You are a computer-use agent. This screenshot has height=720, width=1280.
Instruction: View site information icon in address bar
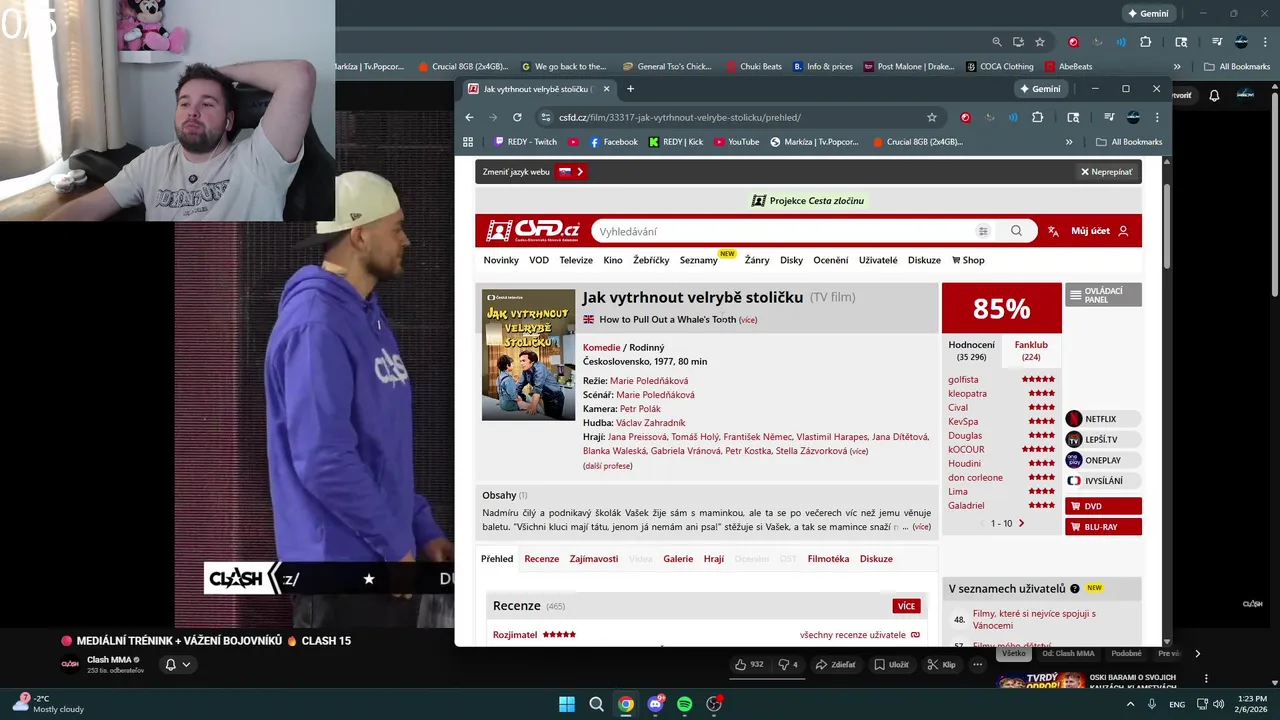(545, 117)
